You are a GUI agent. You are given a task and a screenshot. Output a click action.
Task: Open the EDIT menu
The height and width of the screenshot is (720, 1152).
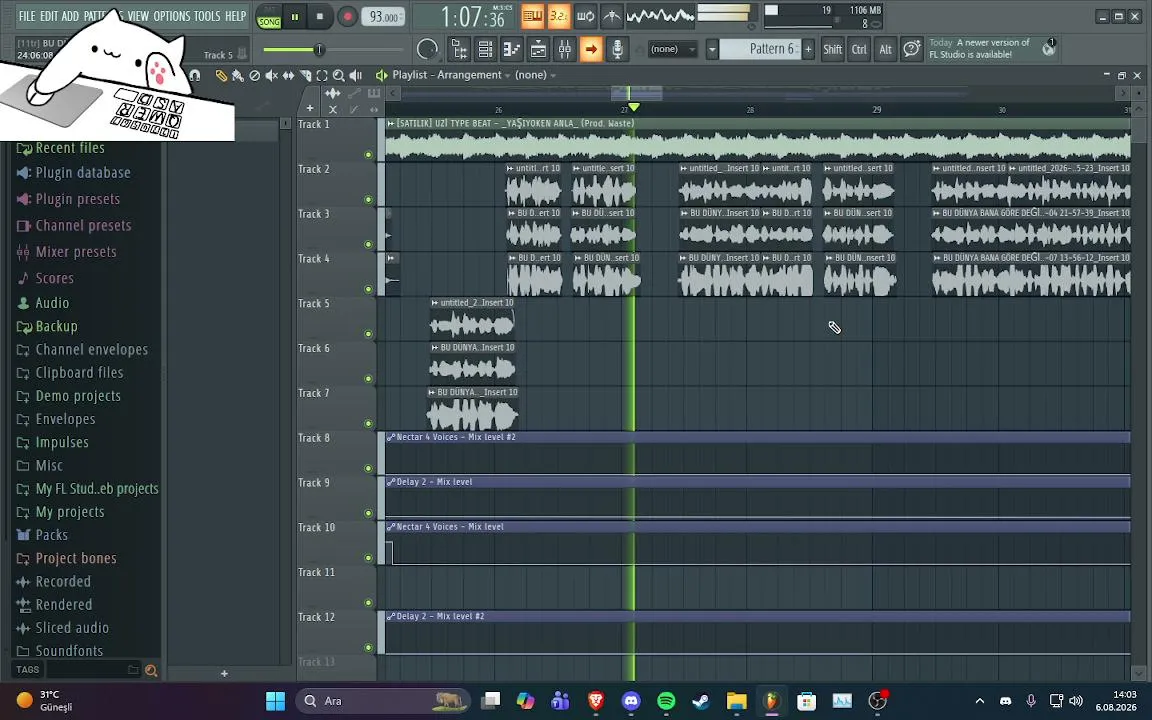[x=48, y=15]
